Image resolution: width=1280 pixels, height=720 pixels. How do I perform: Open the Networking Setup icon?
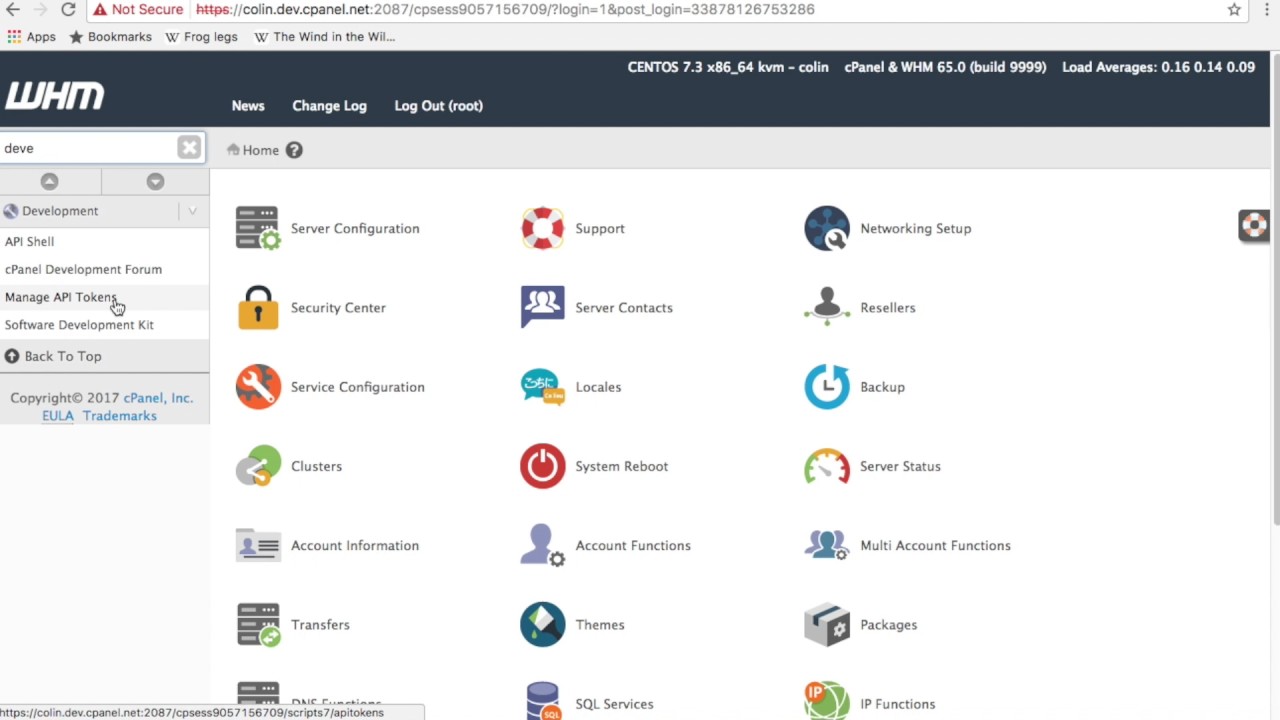tap(827, 228)
